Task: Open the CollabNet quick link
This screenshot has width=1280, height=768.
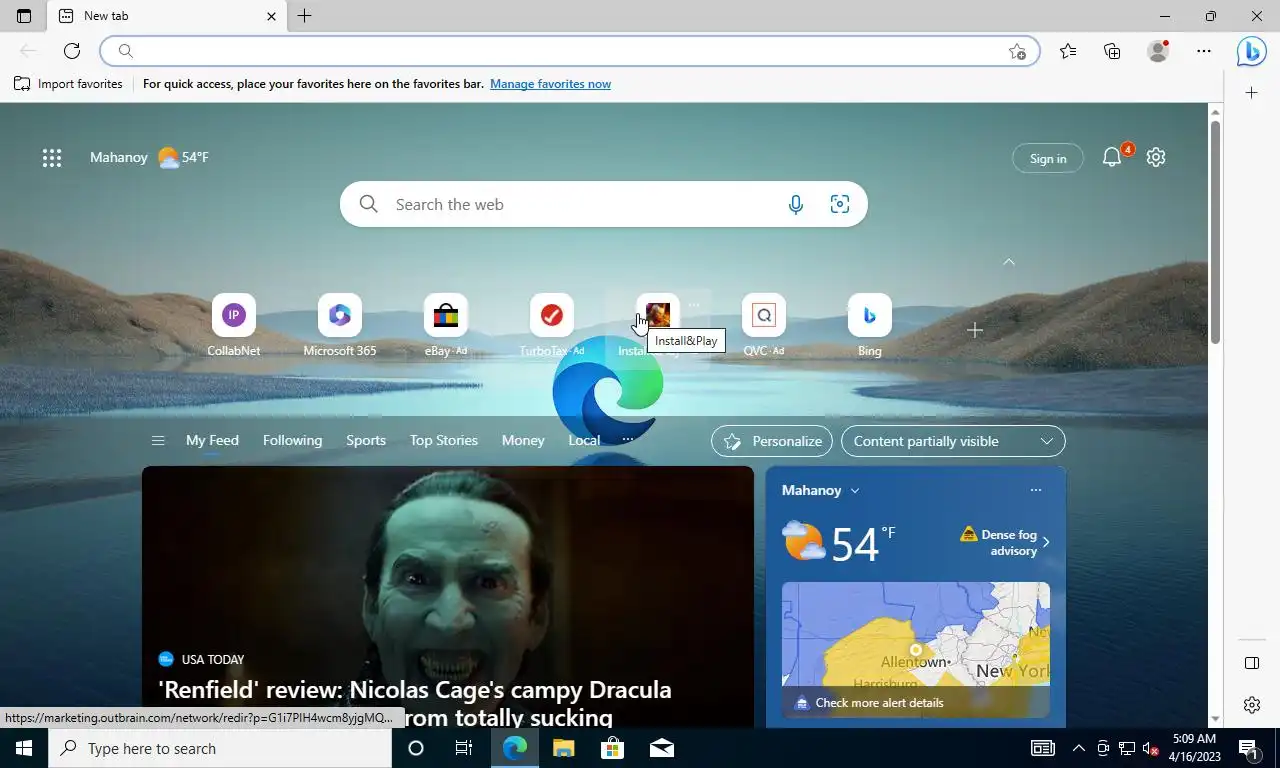Action: (x=233, y=326)
